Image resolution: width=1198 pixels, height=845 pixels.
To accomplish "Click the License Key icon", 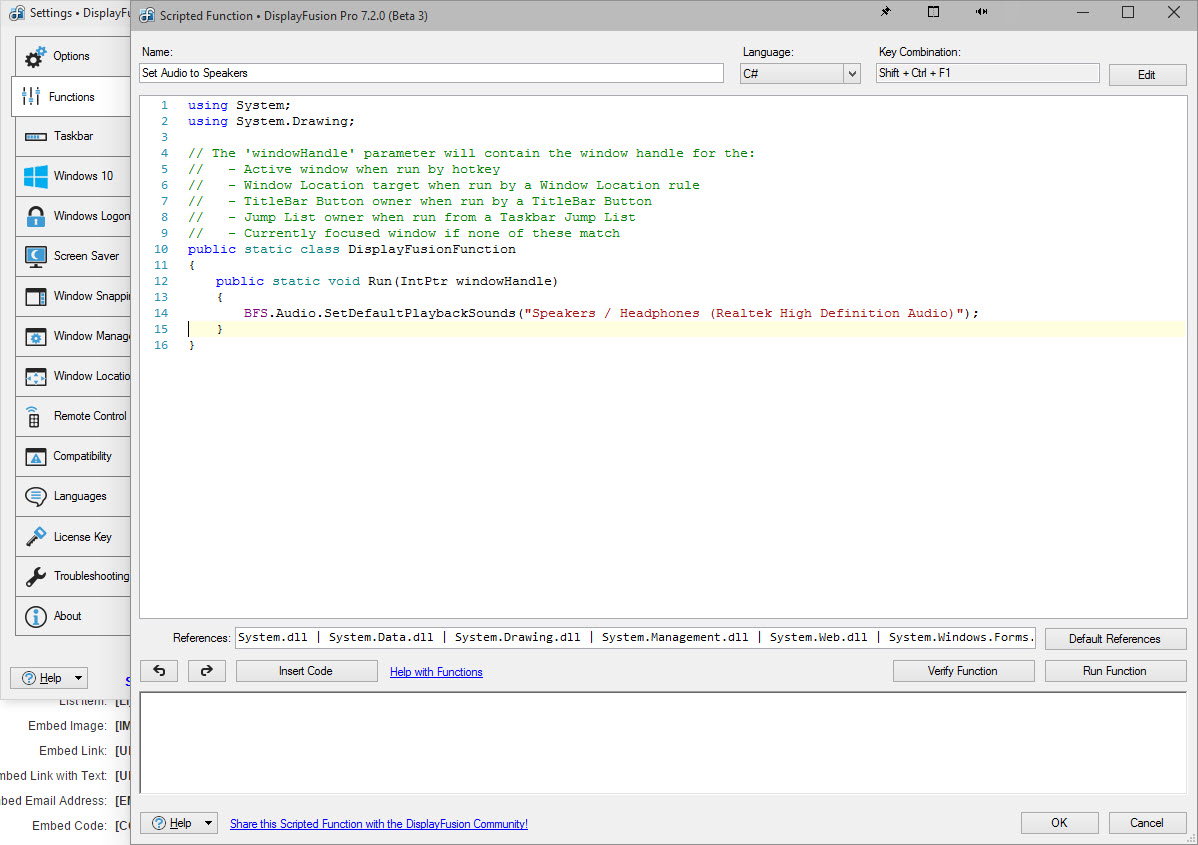I will click(x=36, y=537).
